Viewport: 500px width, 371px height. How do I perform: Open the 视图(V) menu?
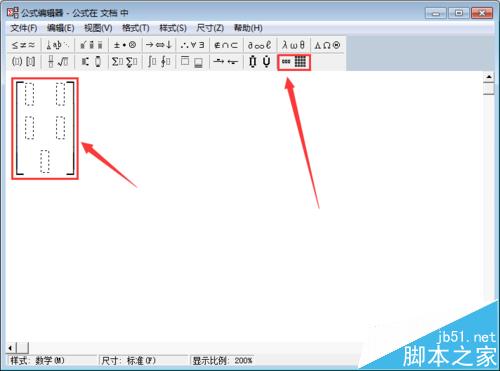click(x=98, y=28)
